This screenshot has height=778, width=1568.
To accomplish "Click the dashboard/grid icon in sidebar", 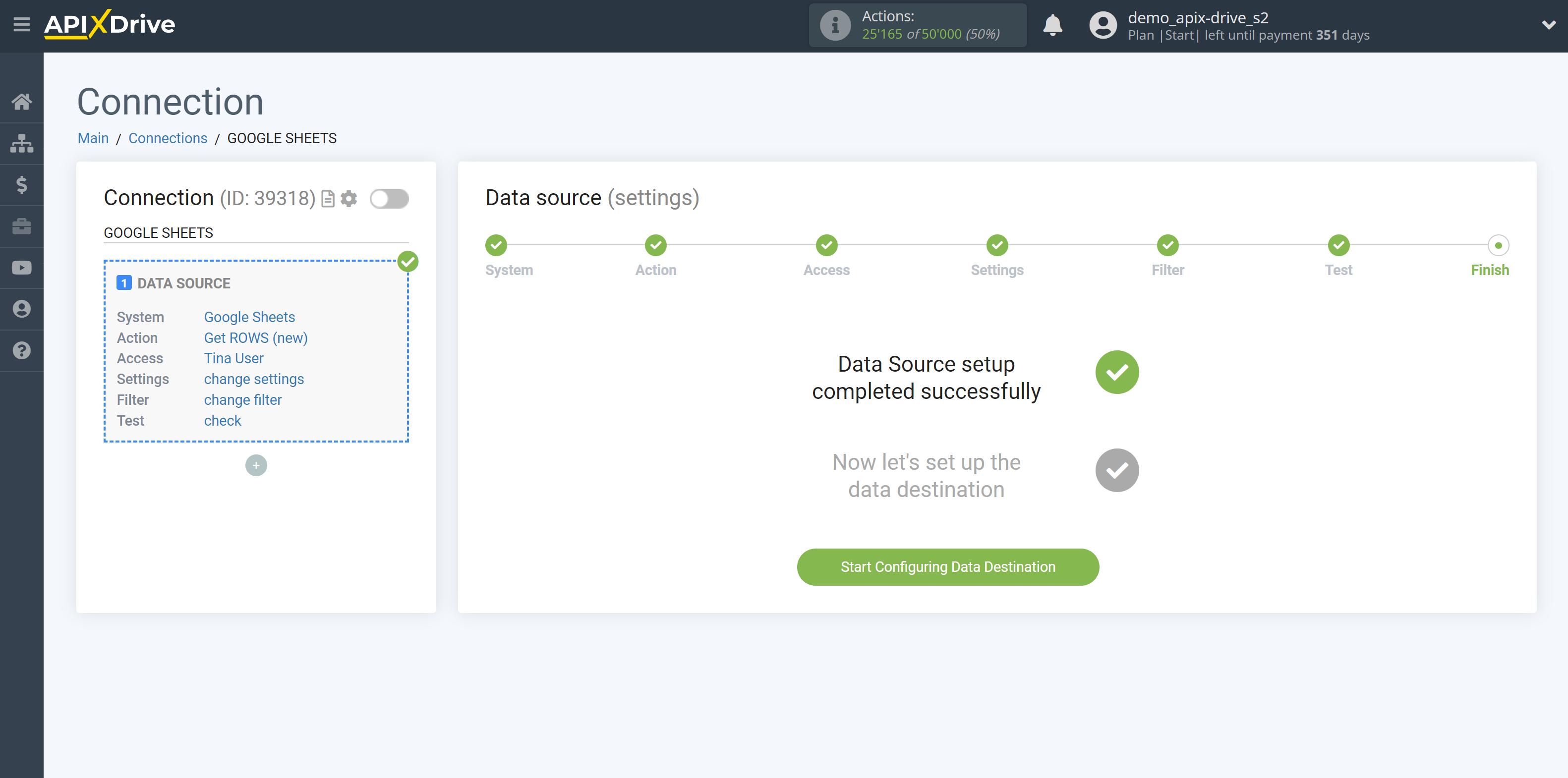I will [22, 143].
